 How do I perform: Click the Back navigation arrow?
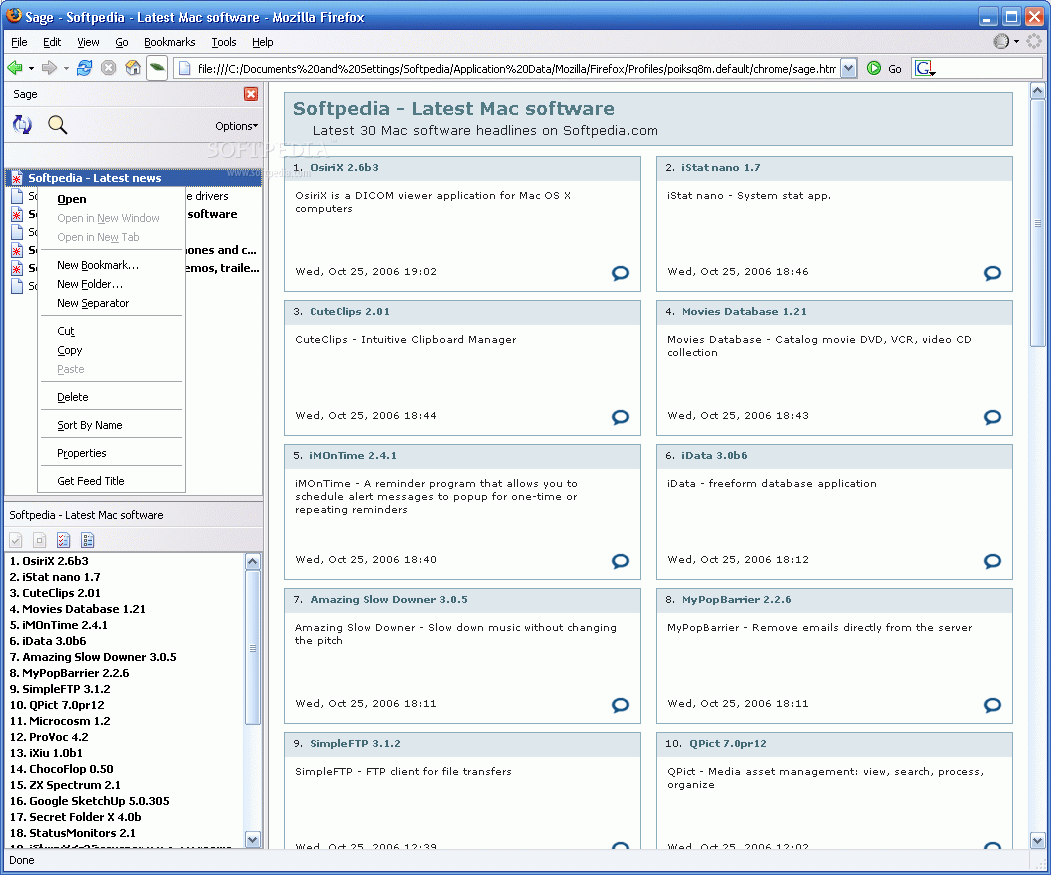coord(14,68)
